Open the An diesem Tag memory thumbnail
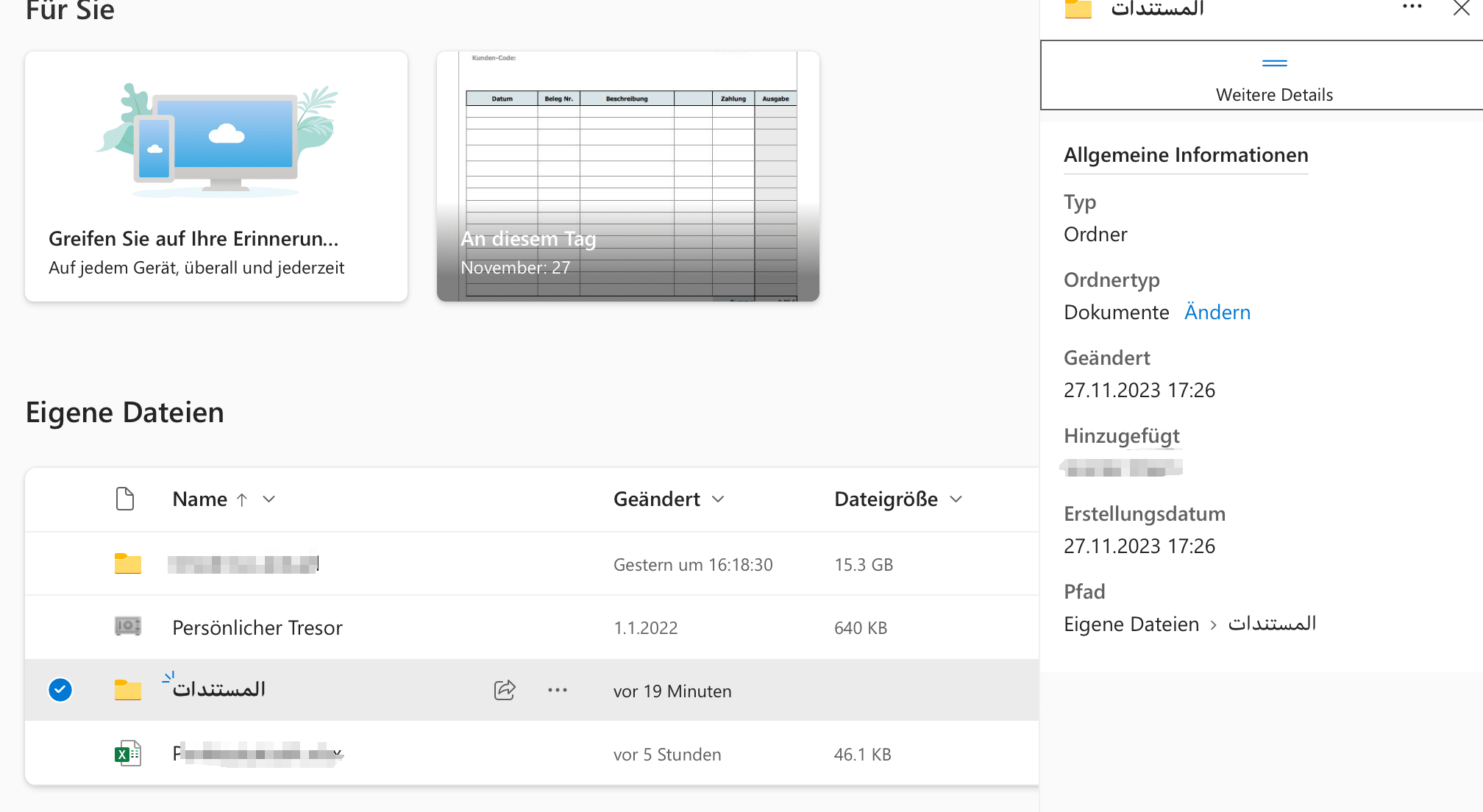1483x812 pixels. (627, 177)
